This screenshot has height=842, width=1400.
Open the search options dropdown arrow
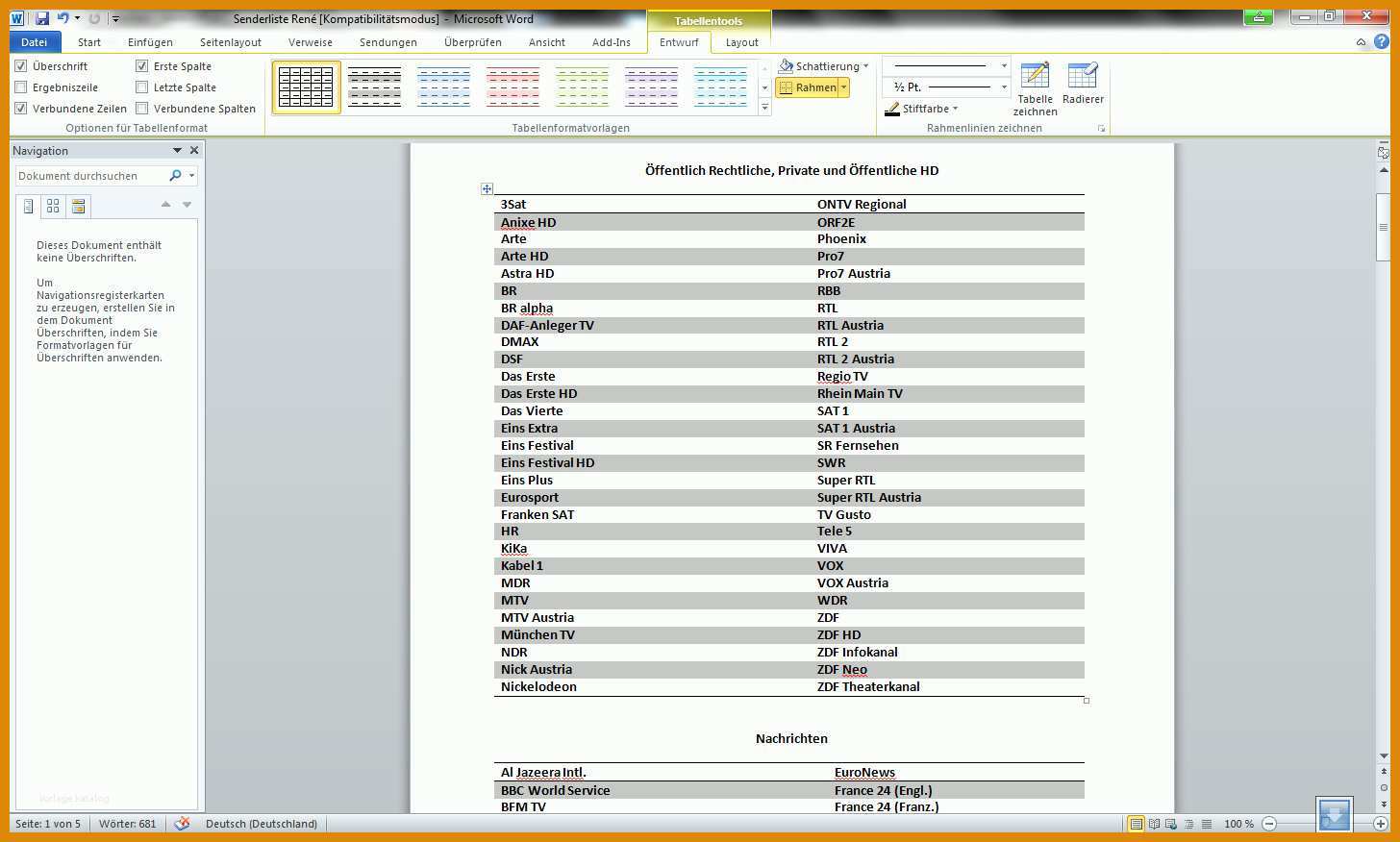[191, 176]
